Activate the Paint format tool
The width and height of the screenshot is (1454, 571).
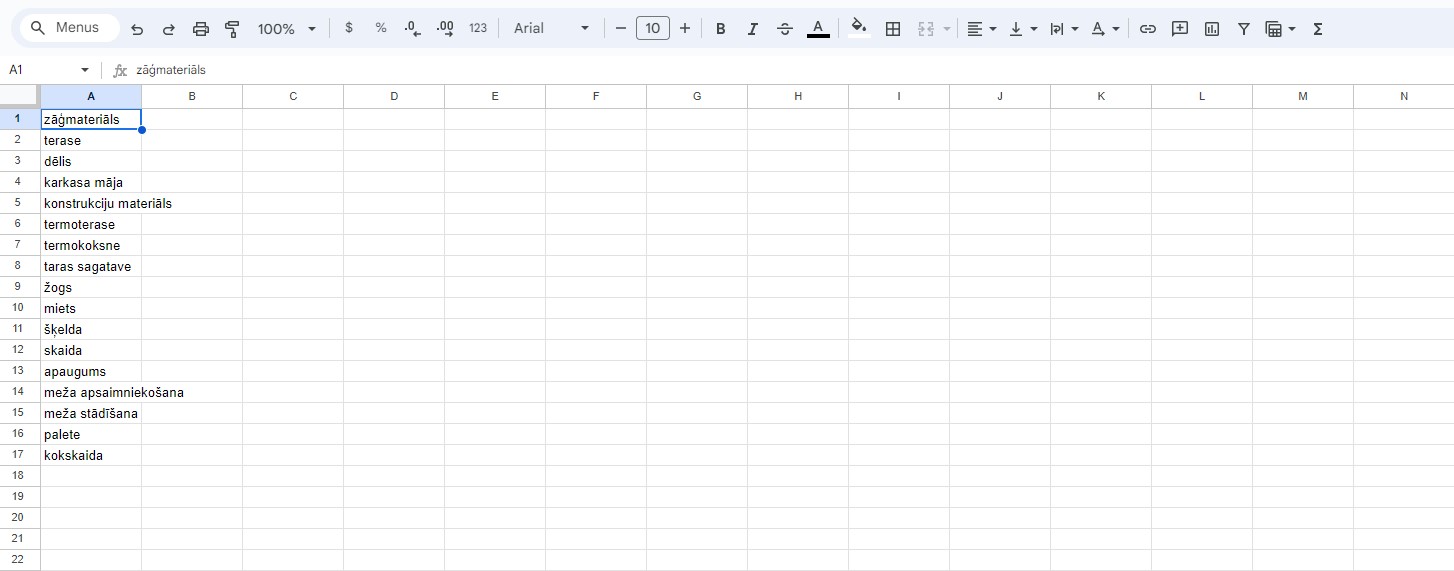tap(232, 29)
